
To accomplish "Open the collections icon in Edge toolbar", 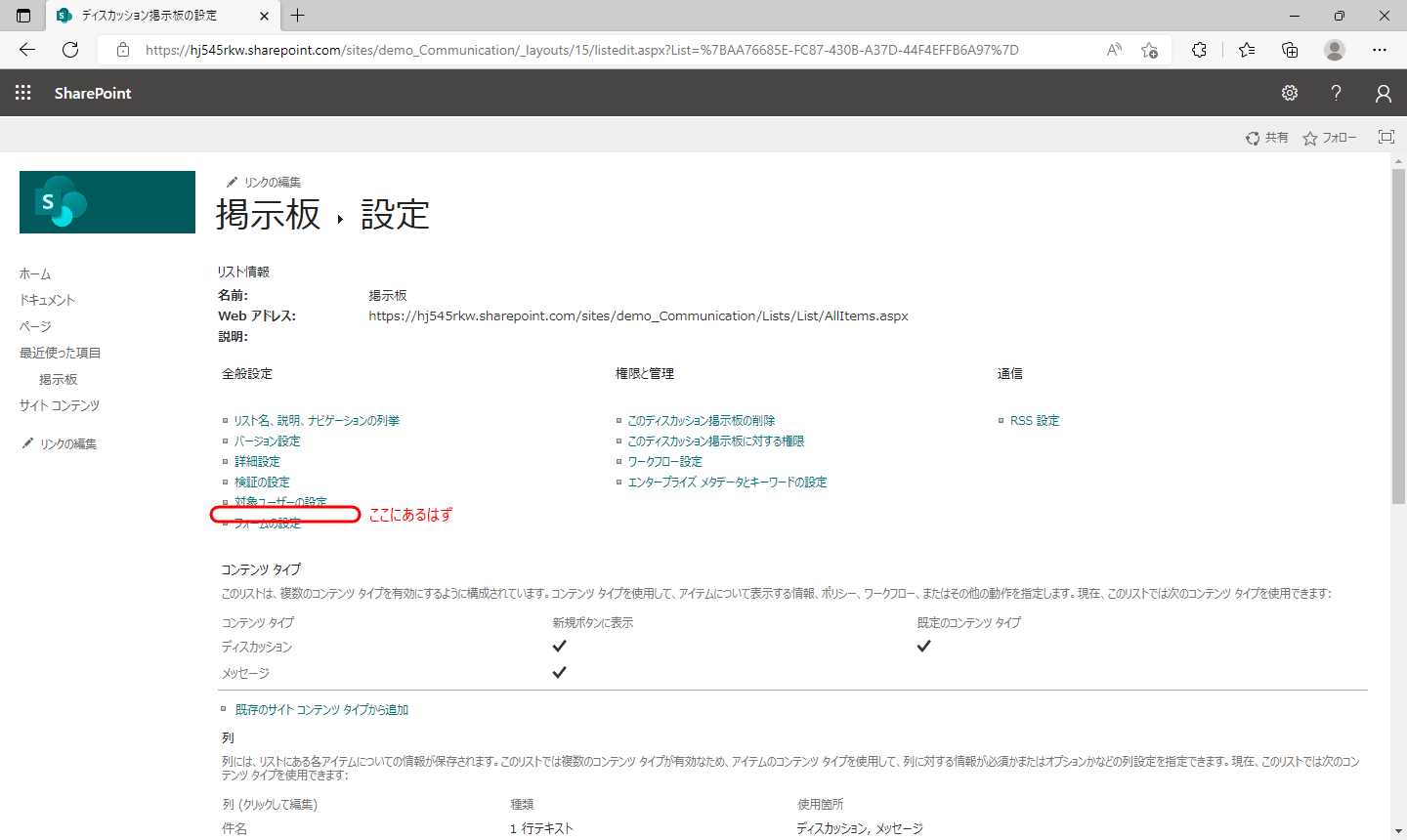I will (x=1290, y=50).
